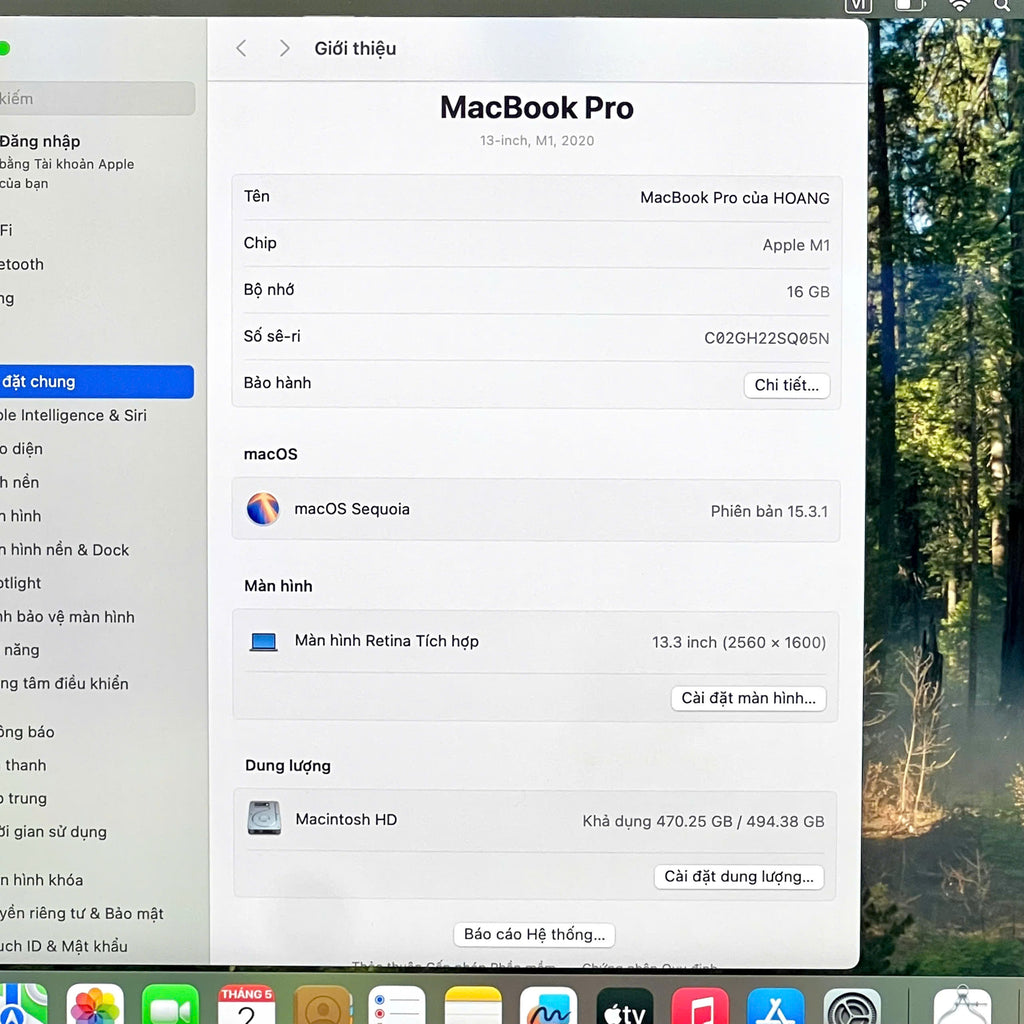Open the caliper utility icon in Dock
1024x1024 pixels.
tap(961, 1006)
